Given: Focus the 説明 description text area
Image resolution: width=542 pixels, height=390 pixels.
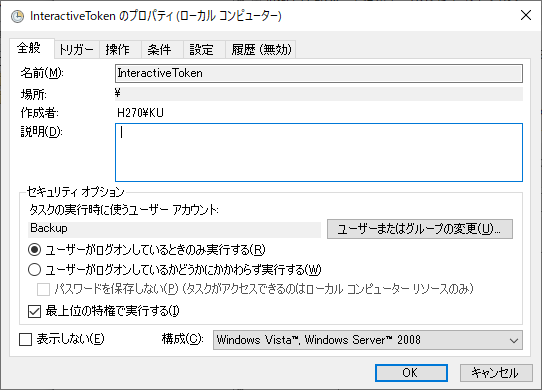Looking at the screenshot, I should click(x=319, y=152).
